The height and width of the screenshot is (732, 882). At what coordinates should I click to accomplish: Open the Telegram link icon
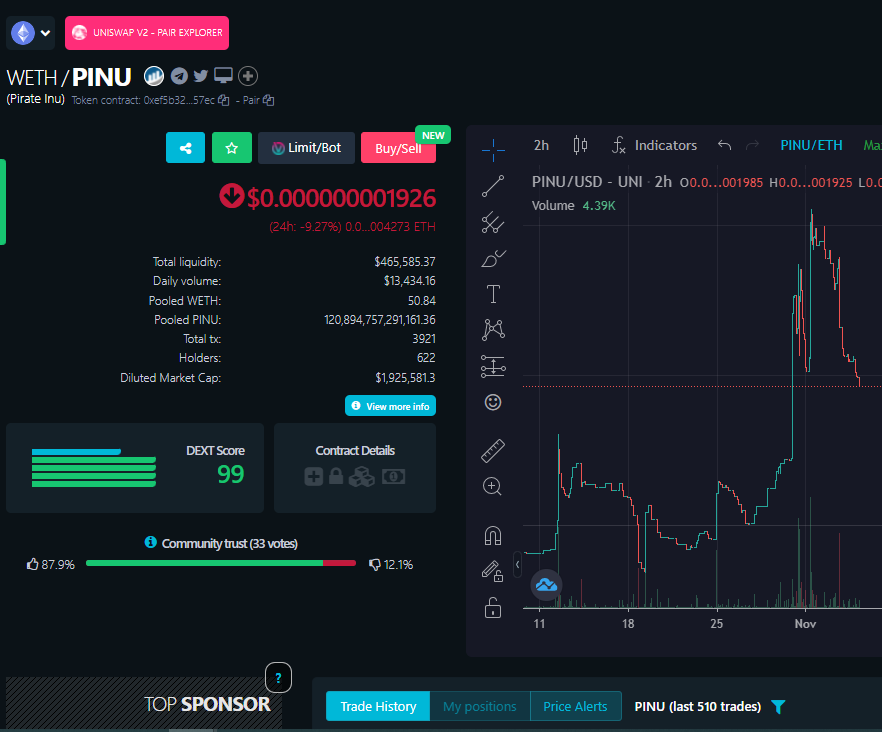[179, 76]
